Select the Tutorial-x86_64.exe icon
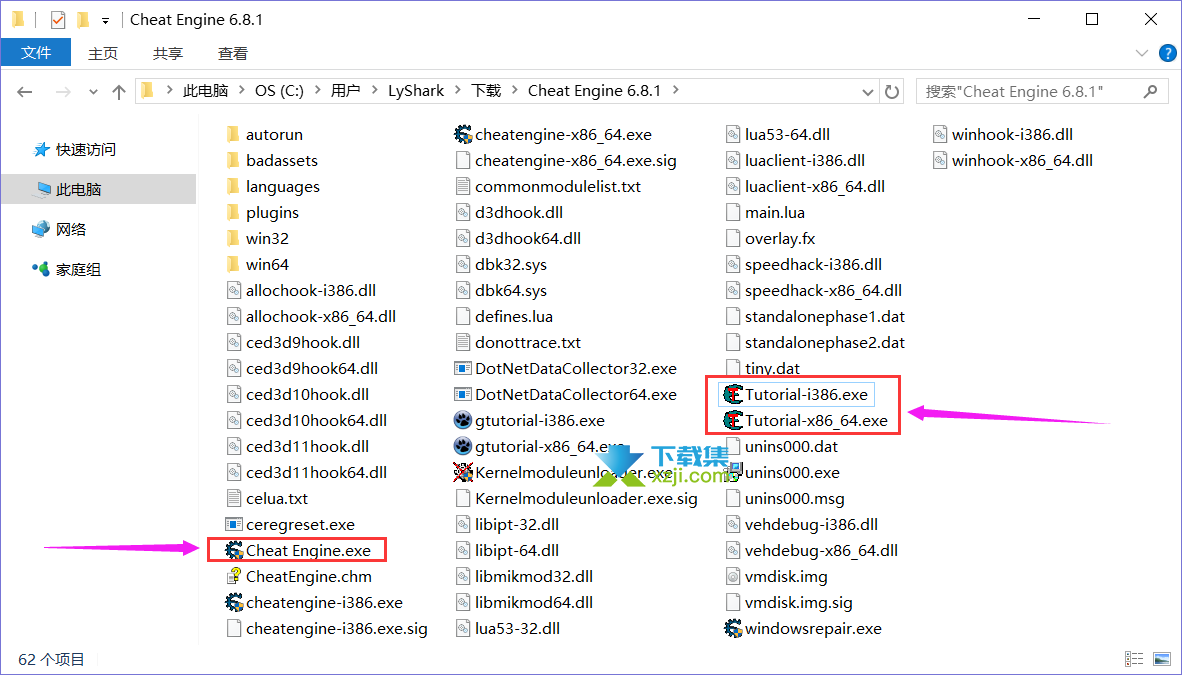Screen dimensions: 1182x675 coord(733,420)
